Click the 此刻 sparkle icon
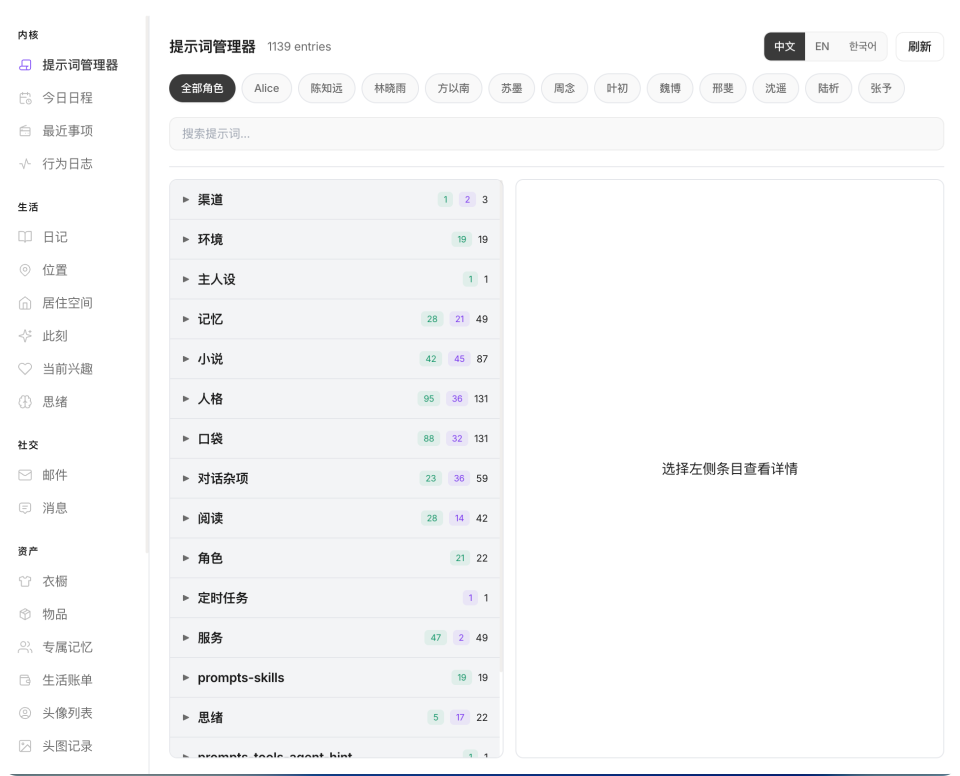Image resolution: width=960 pixels, height=776 pixels. point(25,336)
